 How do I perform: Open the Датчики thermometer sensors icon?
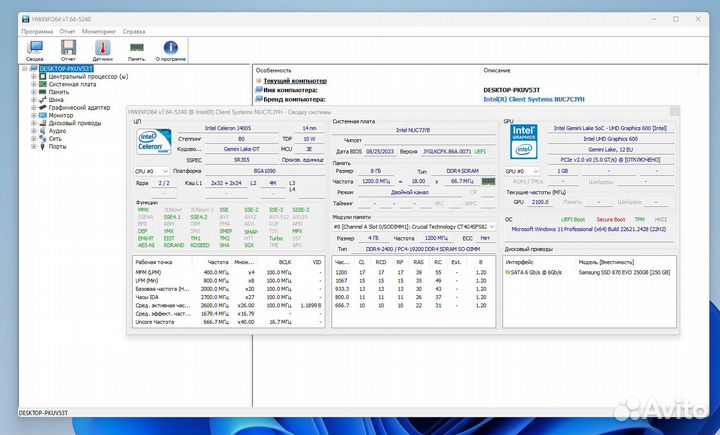[102, 51]
